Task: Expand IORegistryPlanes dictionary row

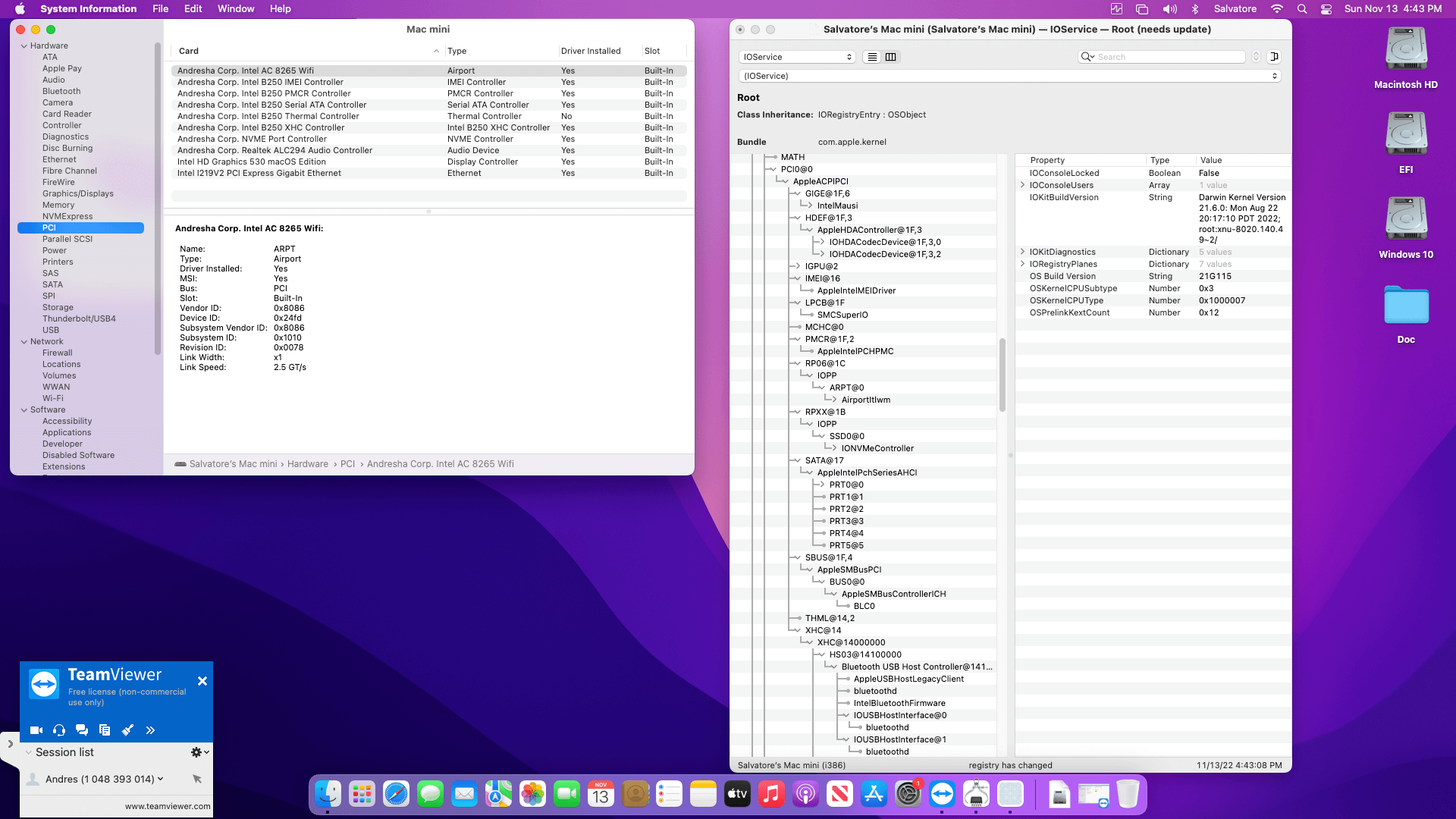Action: pos(1022,264)
